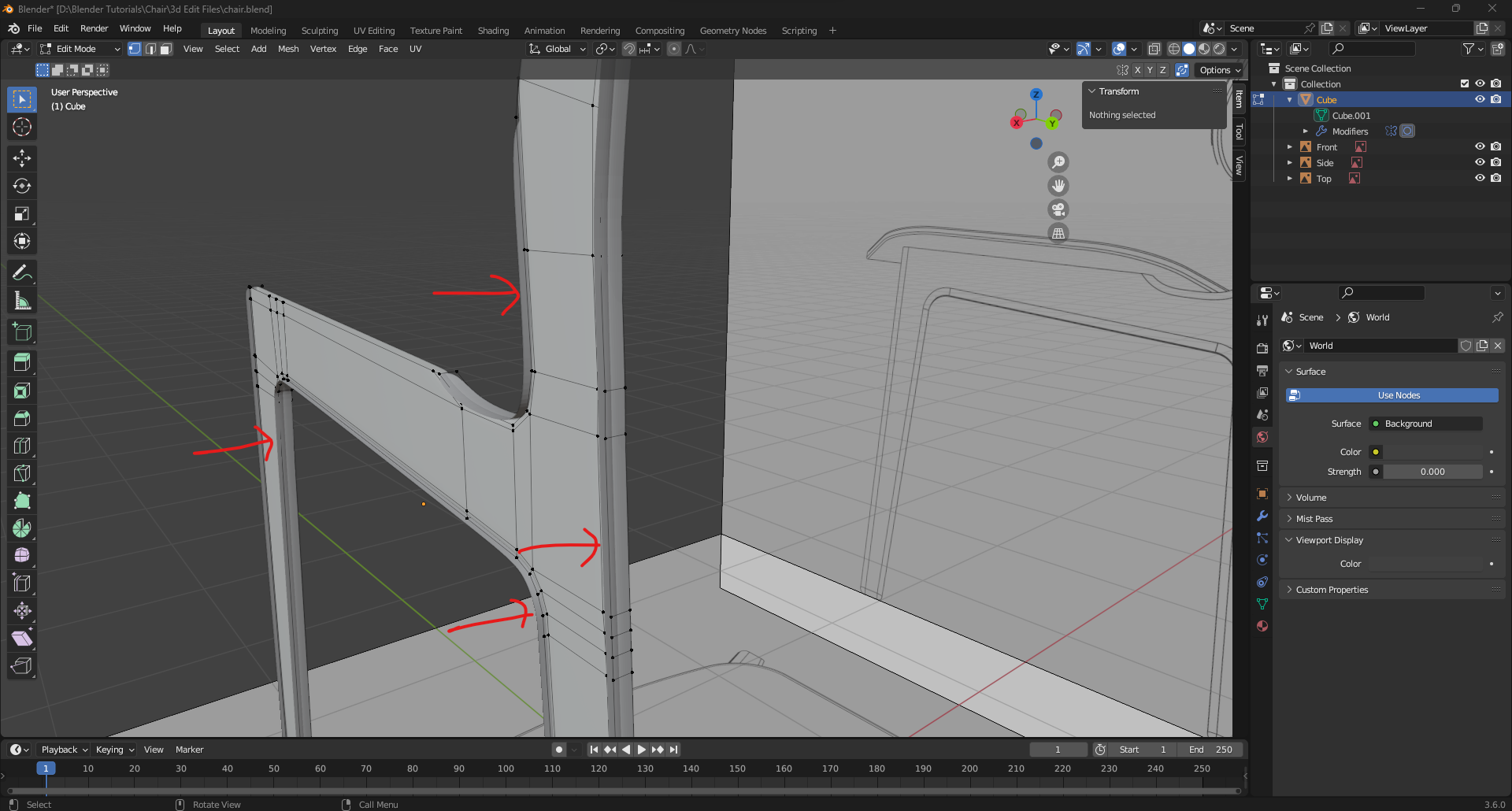Image resolution: width=1512 pixels, height=811 pixels.
Task: Open the Keying dropdown
Action: [x=115, y=750]
